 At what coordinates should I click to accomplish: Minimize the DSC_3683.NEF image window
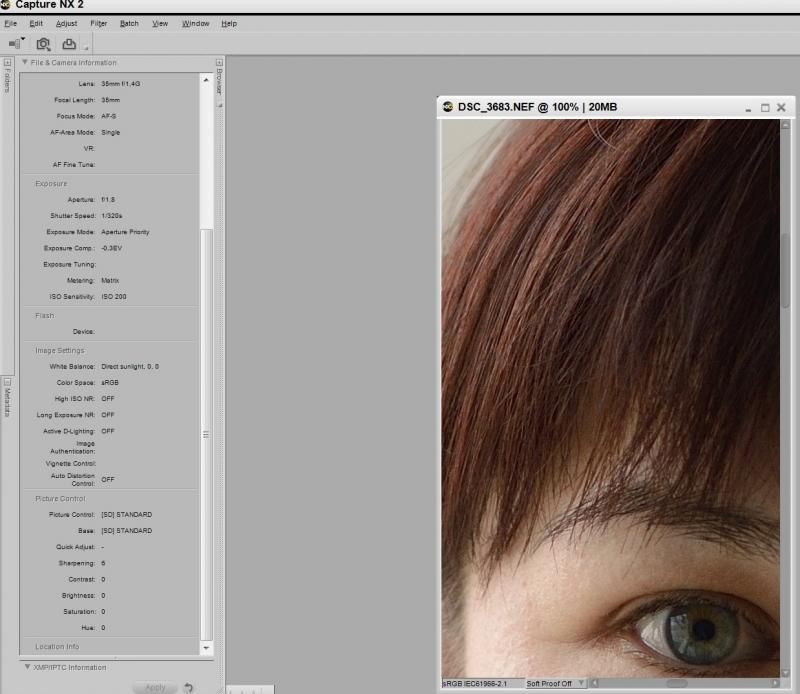coord(748,108)
